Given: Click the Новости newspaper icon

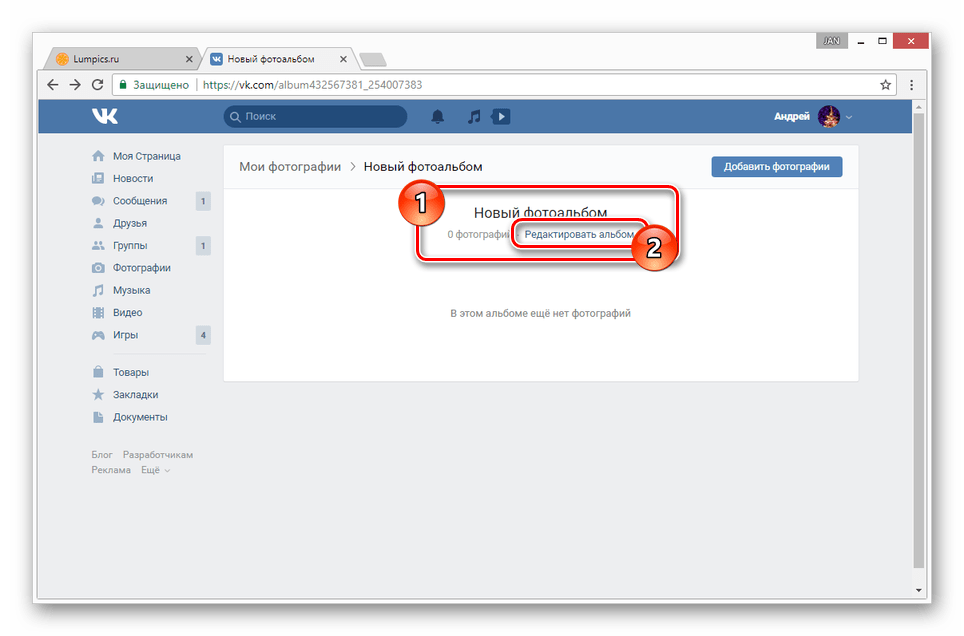Looking at the screenshot, I should pyautogui.click(x=98, y=178).
